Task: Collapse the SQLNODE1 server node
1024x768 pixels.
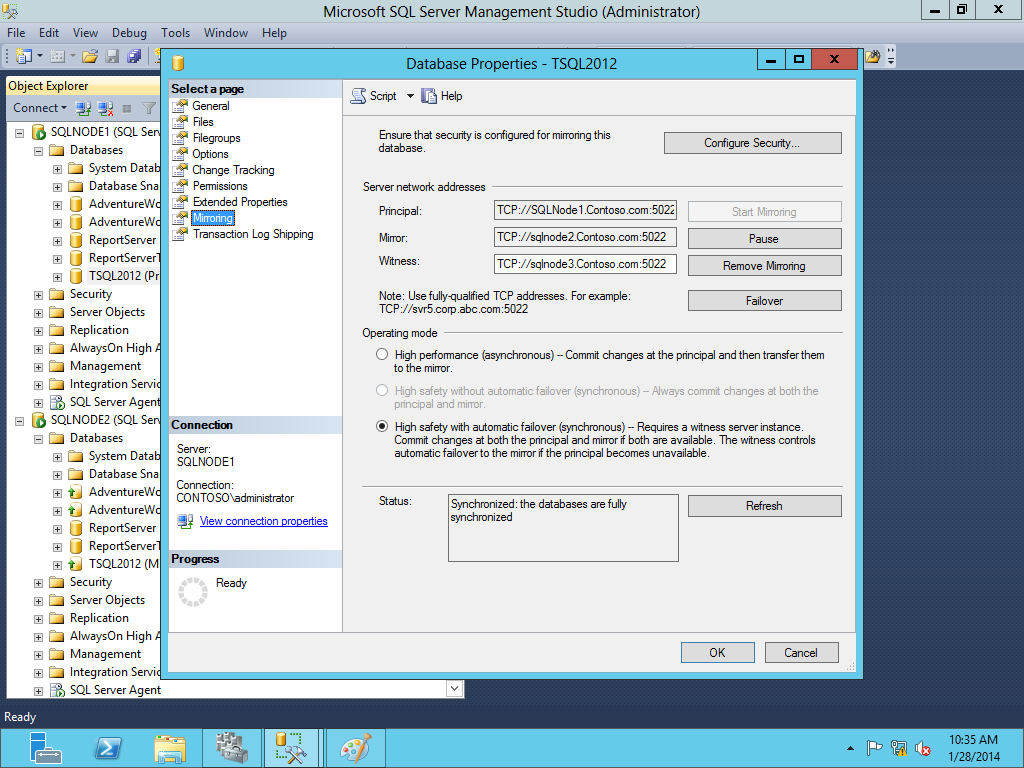Action: [20, 133]
